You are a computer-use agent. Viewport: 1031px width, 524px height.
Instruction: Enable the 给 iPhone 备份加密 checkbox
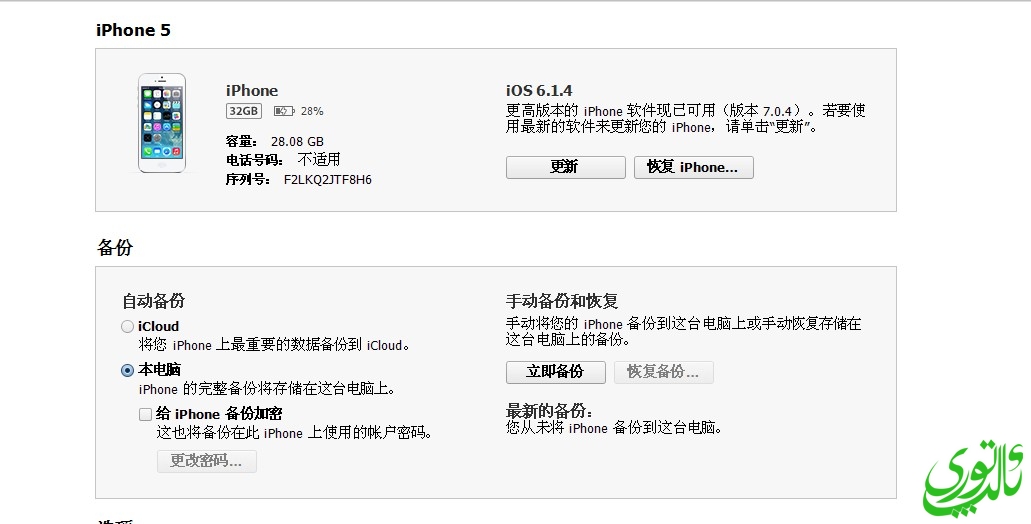(145, 414)
